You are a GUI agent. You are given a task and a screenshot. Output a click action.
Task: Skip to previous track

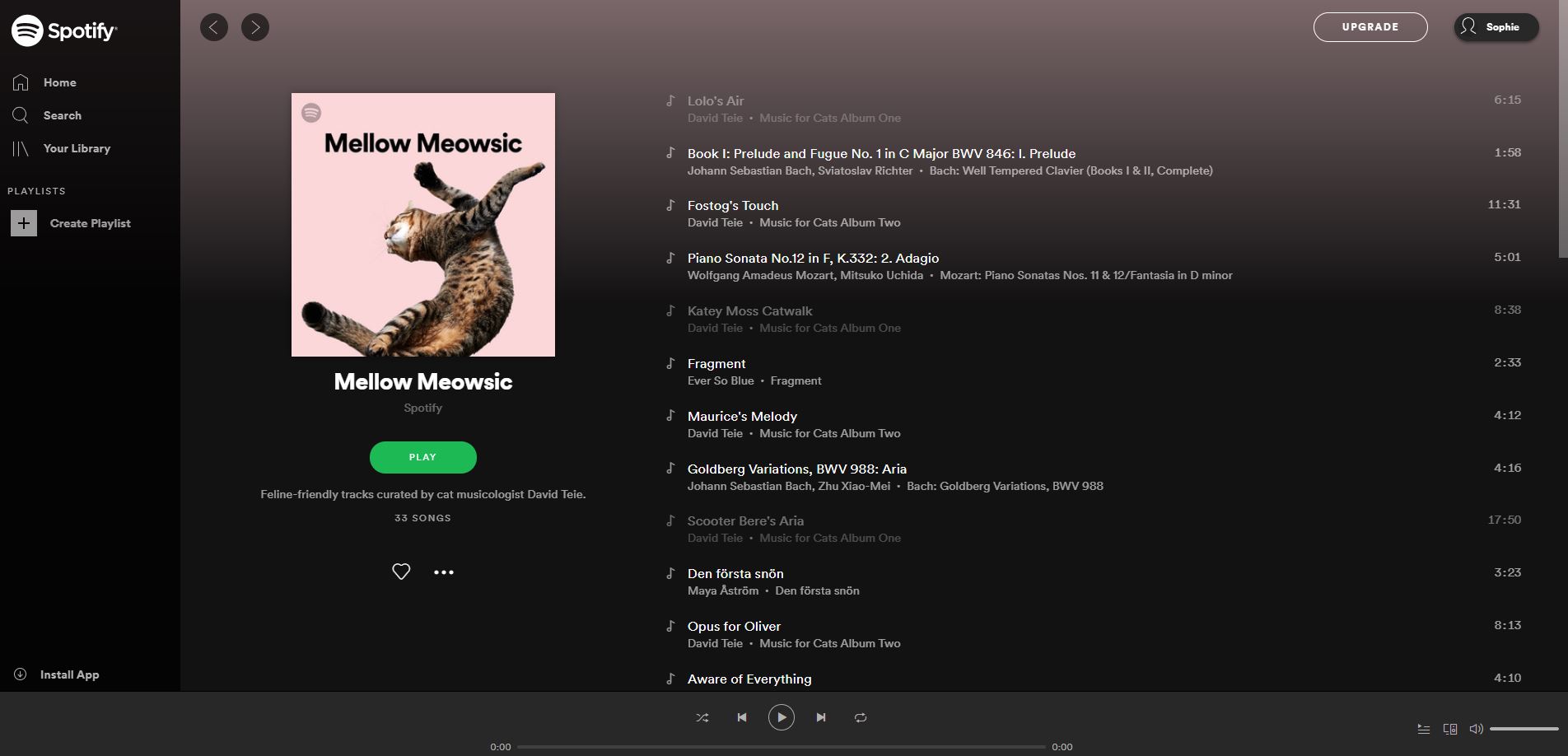(742, 718)
